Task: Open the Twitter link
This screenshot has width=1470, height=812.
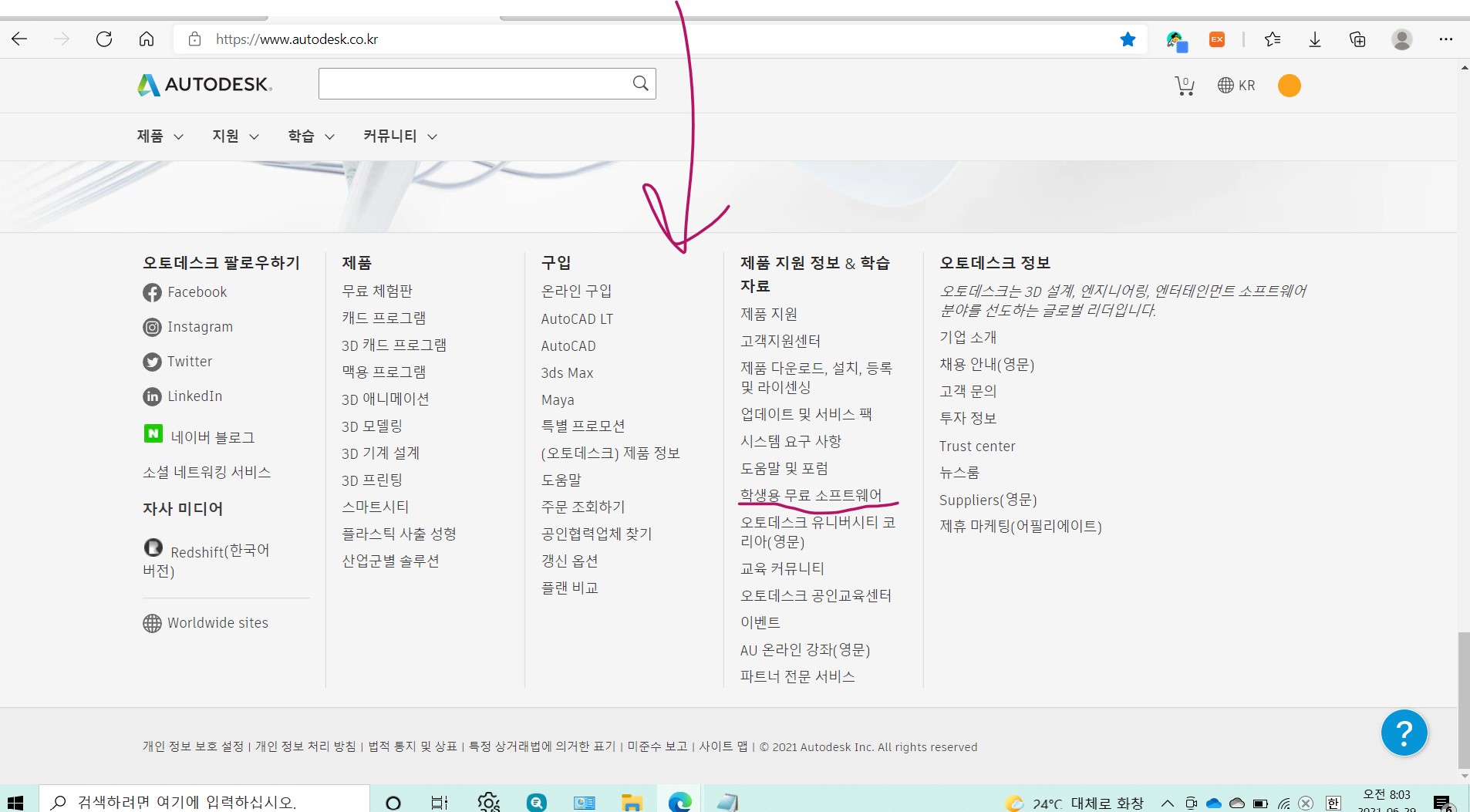Action: click(177, 362)
